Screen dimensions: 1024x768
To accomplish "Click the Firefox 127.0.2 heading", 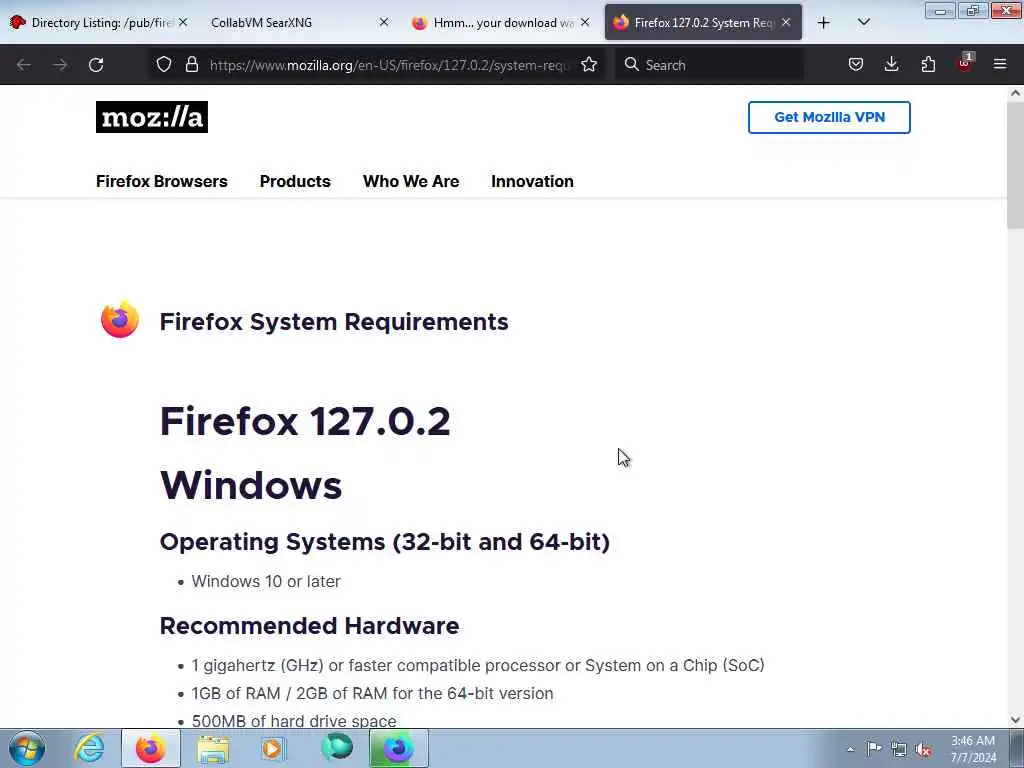I will (305, 421).
